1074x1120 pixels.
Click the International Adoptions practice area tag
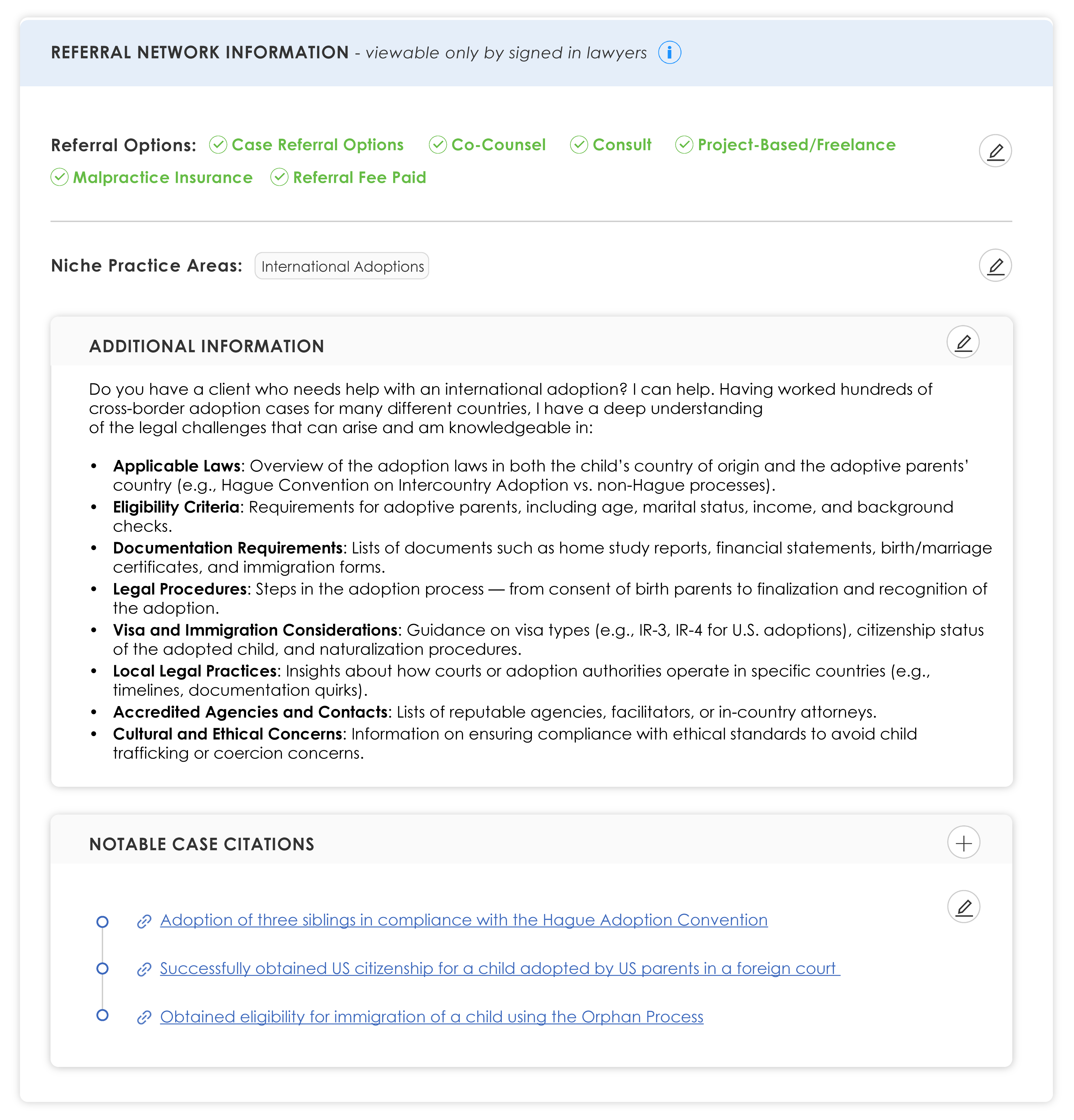click(x=342, y=266)
